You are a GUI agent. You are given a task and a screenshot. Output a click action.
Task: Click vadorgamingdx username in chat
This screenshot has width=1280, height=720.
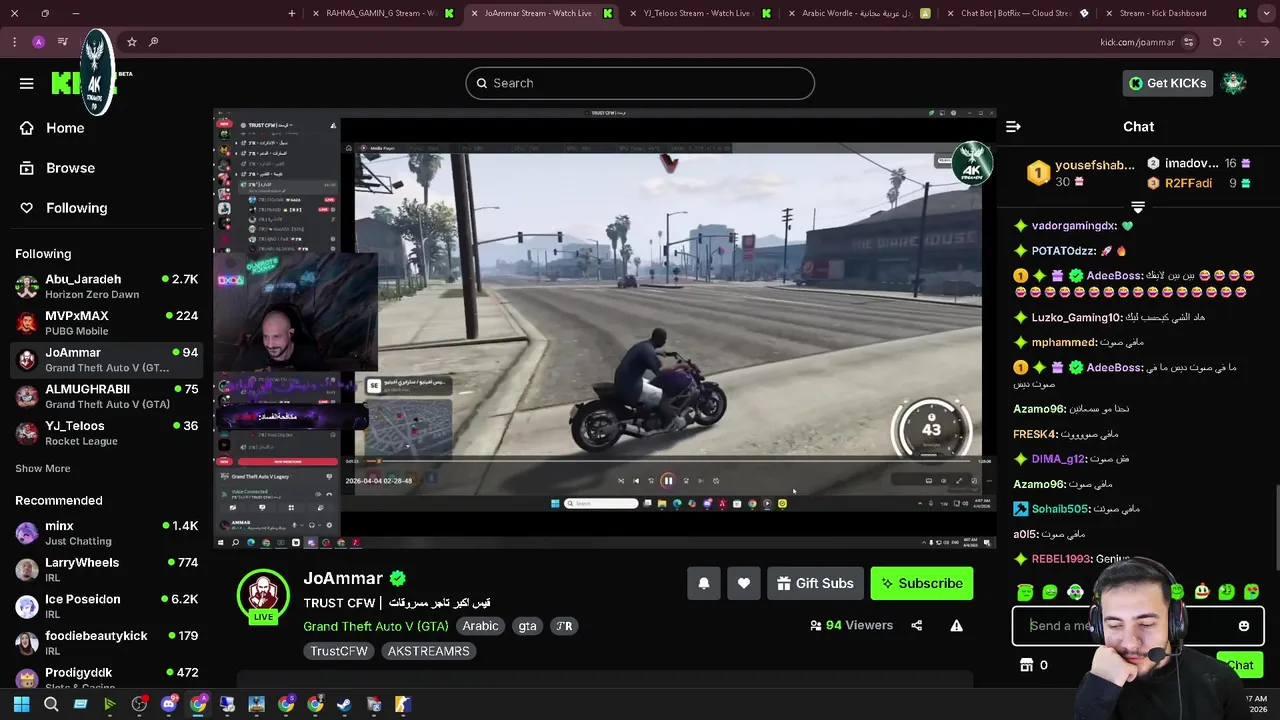(x=1073, y=226)
